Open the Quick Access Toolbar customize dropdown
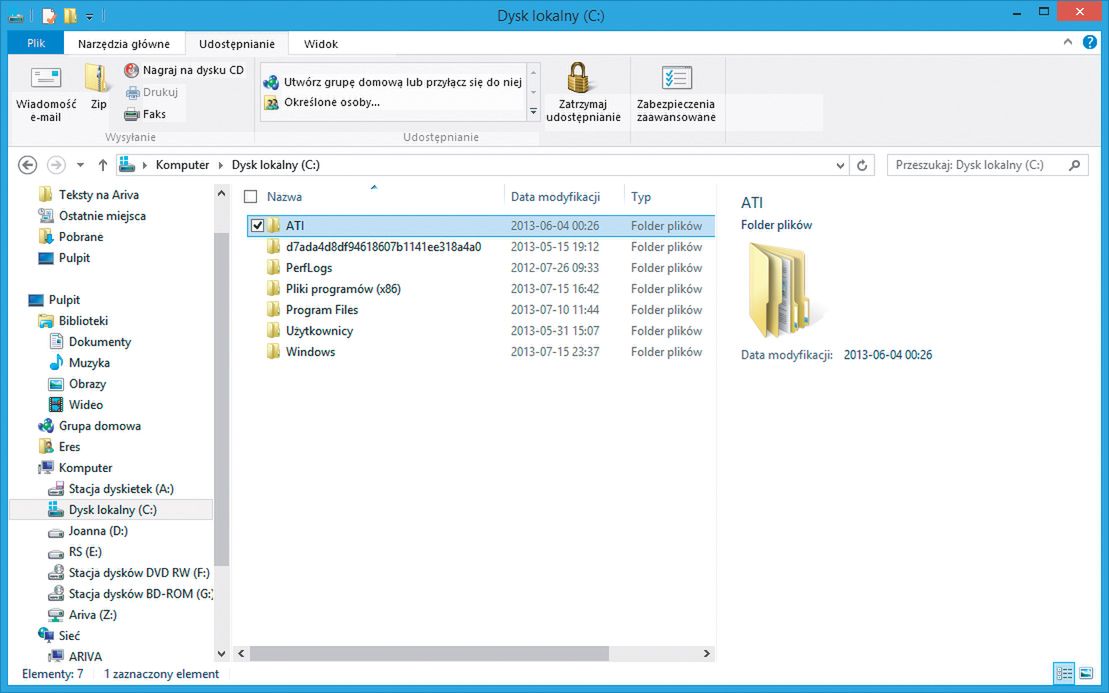 [x=90, y=16]
